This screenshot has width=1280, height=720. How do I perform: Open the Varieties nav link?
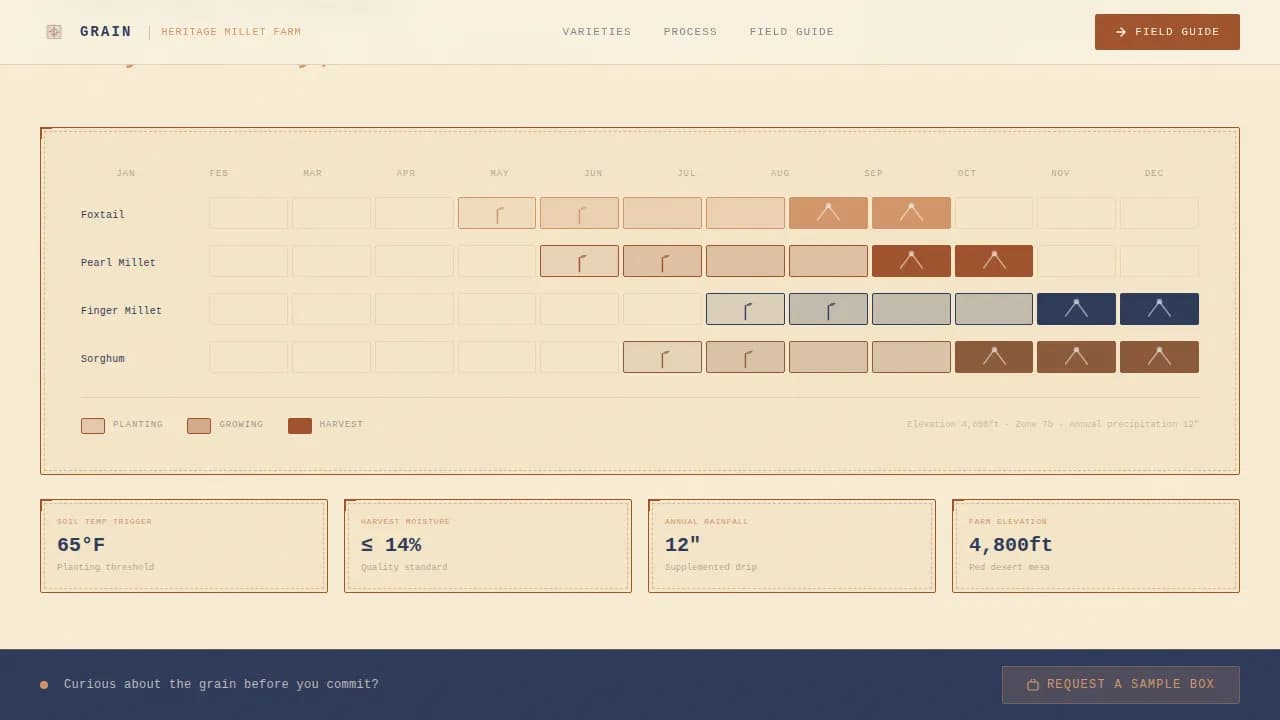tap(597, 32)
